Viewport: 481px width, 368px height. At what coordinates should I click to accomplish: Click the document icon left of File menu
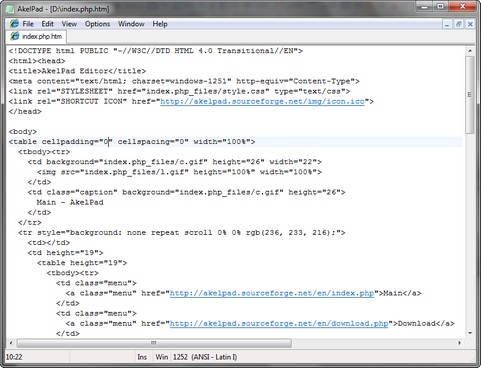coord(14,24)
